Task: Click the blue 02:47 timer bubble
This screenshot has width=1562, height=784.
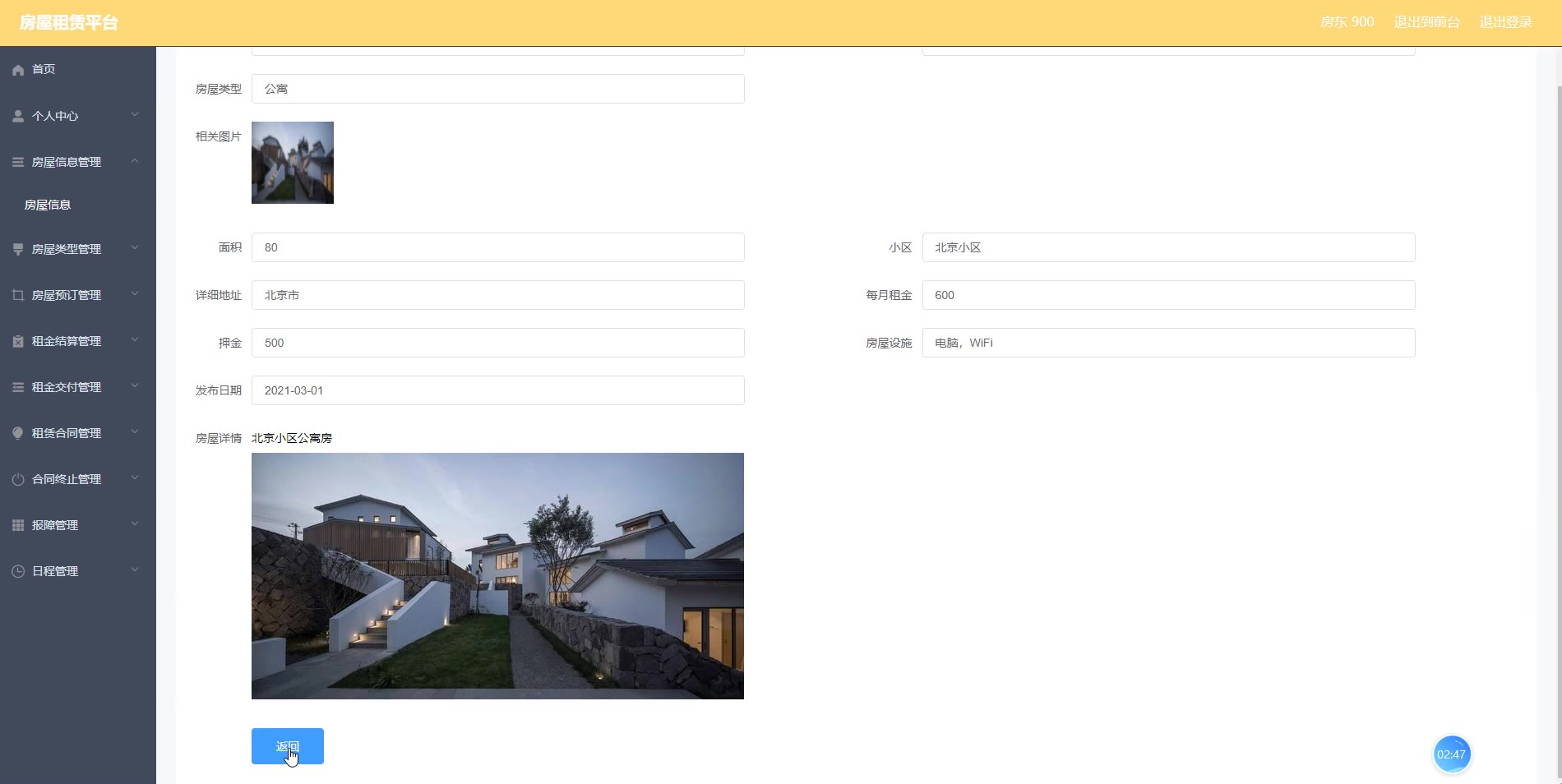Action: click(x=1451, y=754)
